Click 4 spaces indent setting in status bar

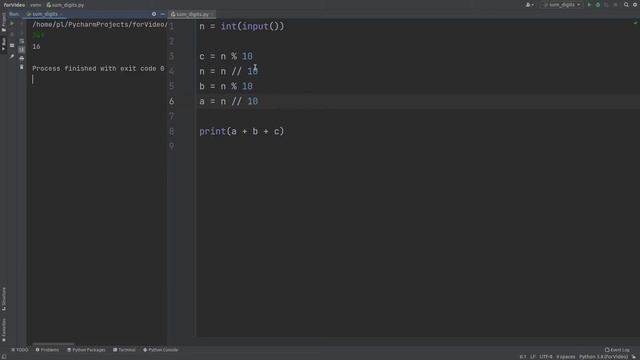(566, 357)
